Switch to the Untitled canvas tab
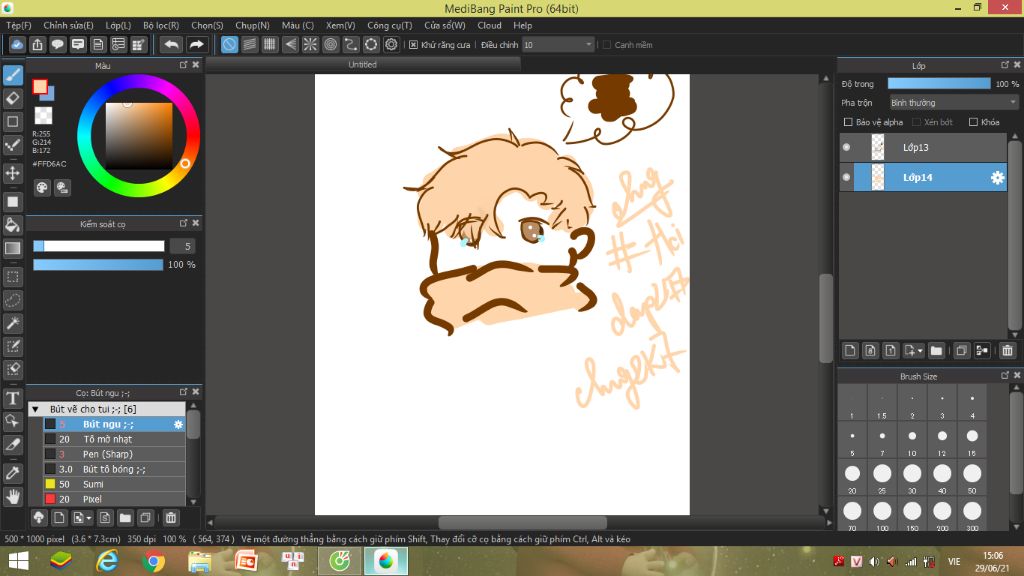Screen dimensions: 1024x576 tap(362, 65)
